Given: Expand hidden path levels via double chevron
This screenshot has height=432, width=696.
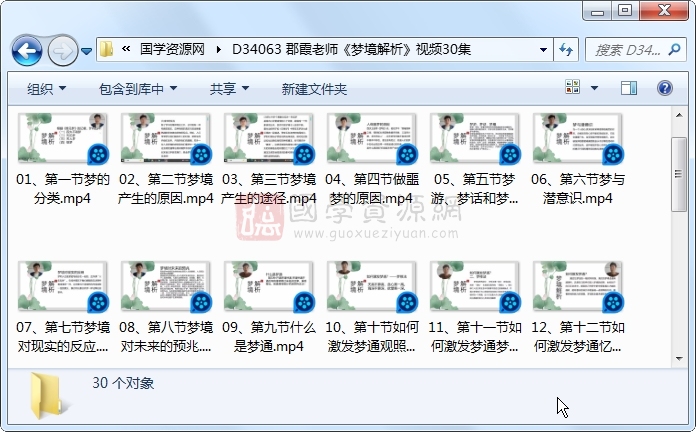Looking at the screenshot, I should [126, 49].
